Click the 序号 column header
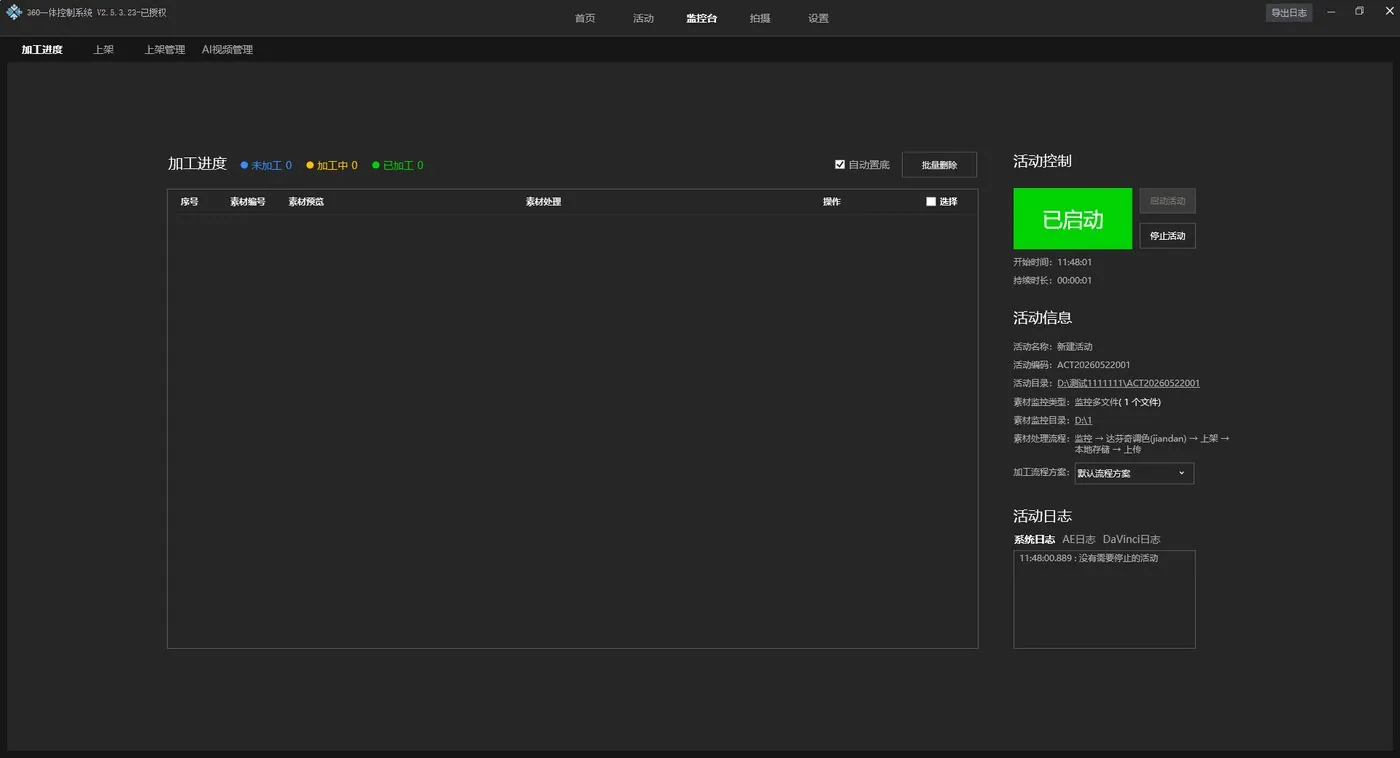Screen dimensions: 1400x758 click(189, 202)
